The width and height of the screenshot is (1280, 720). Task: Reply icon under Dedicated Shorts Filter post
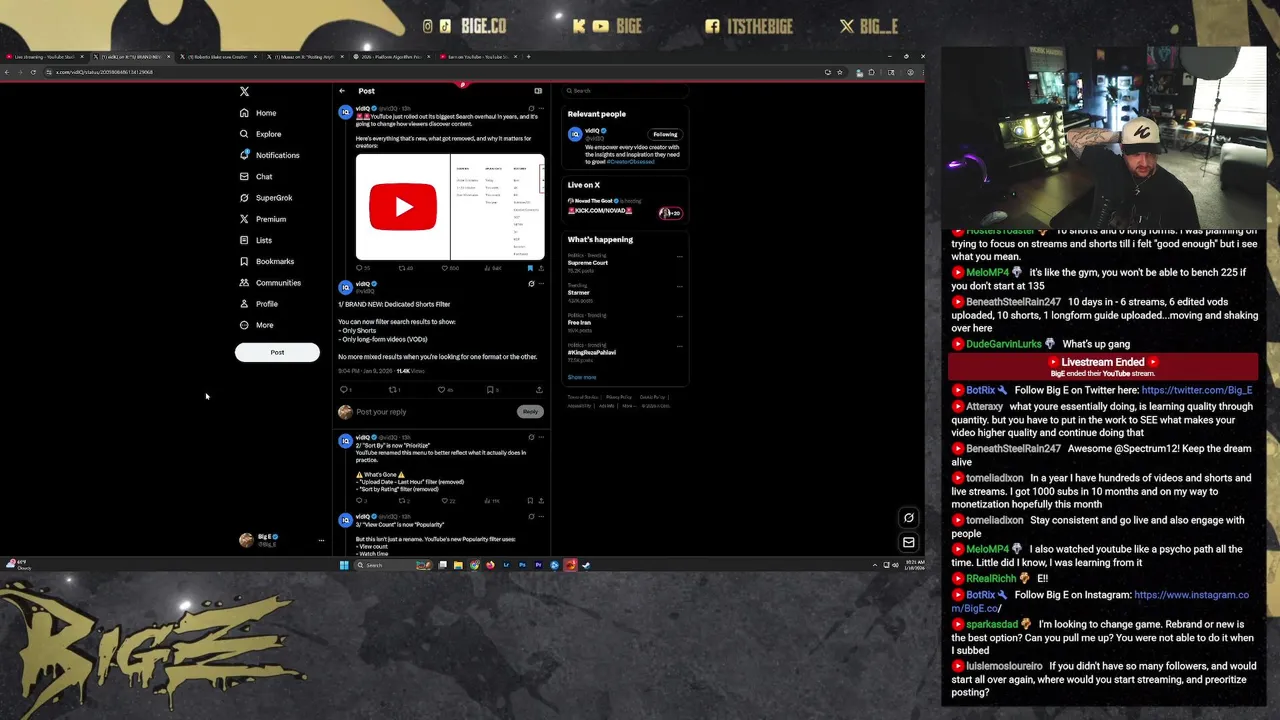345,390
